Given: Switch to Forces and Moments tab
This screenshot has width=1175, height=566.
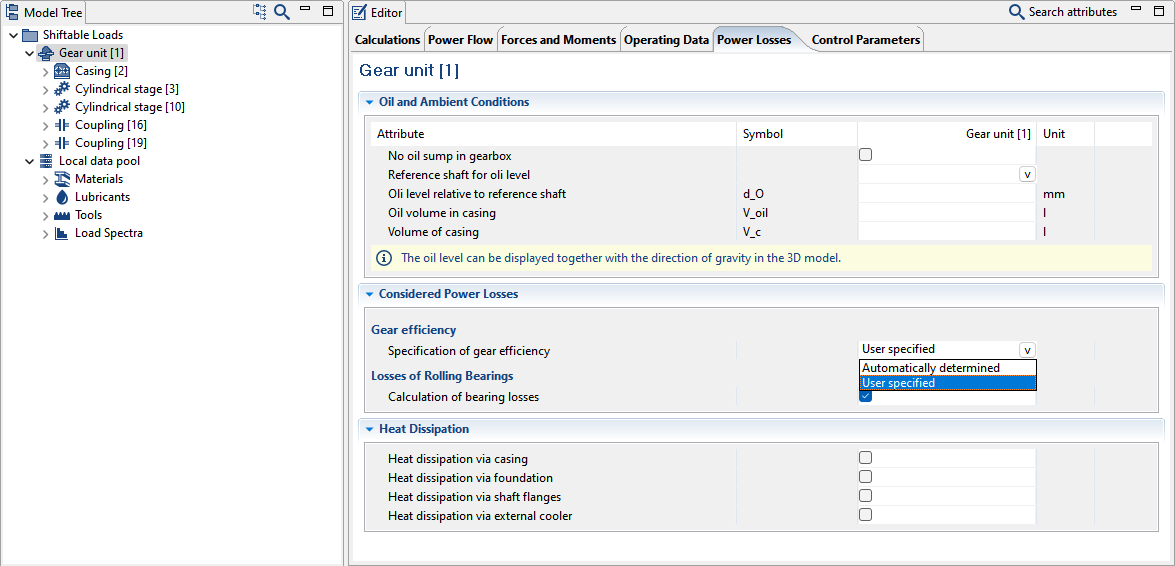Looking at the screenshot, I should 558,40.
